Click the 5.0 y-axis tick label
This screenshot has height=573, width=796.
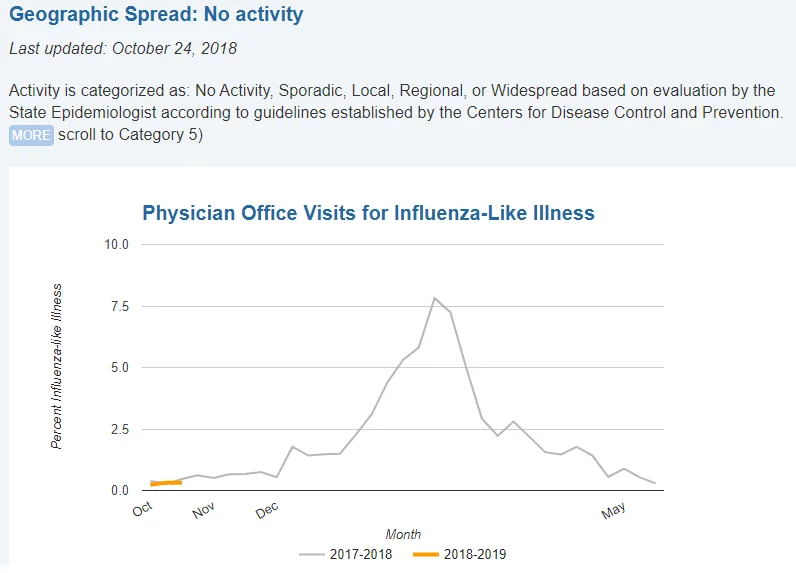click(x=120, y=367)
